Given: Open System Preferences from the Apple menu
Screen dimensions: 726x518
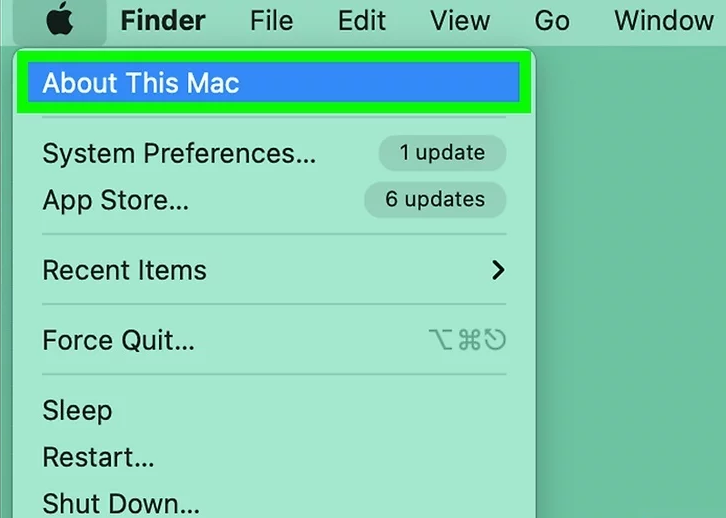Looking at the screenshot, I should pyautogui.click(x=274, y=153).
